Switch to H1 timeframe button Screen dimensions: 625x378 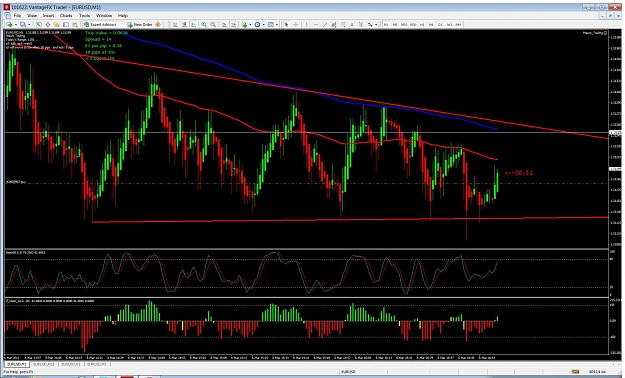pos(422,24)
